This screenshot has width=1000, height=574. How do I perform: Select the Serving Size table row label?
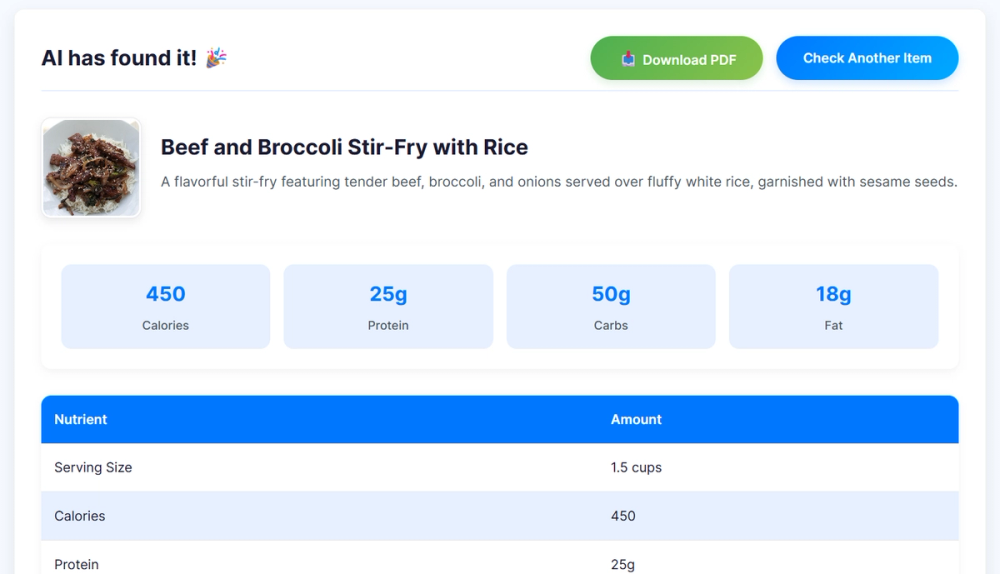93,467
